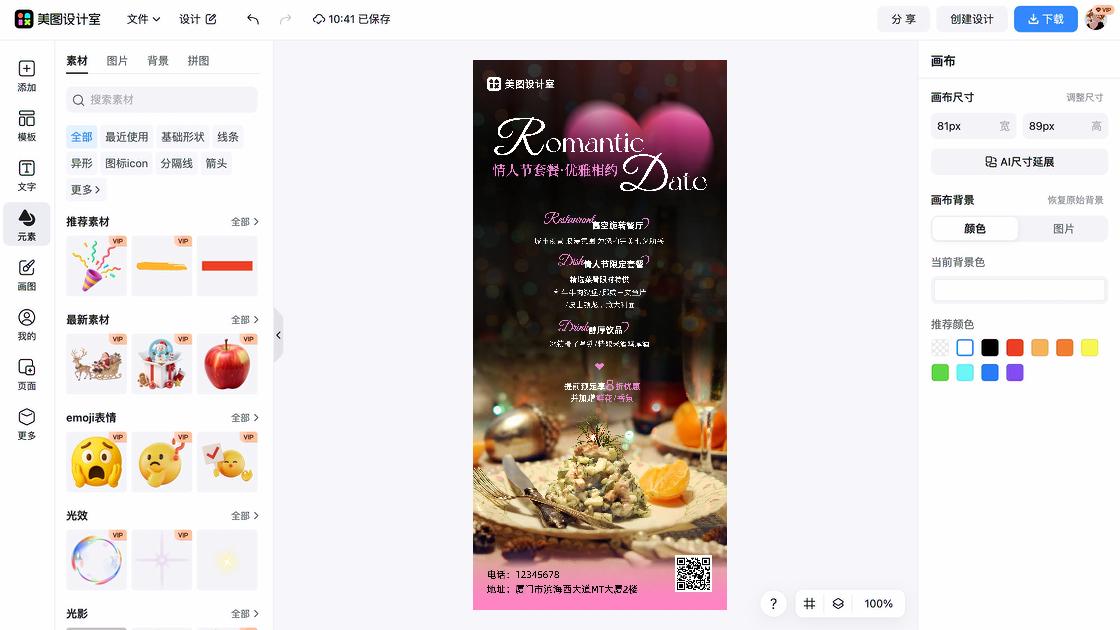Click the blue 下载 download button
The height and width of the screenshot is (630, 1120).
1046,19
